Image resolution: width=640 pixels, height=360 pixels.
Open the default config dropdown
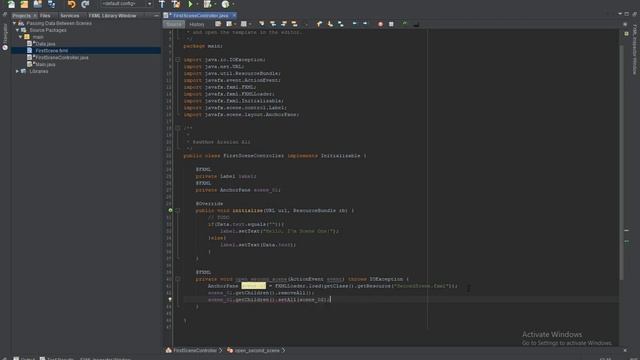pyautogui.click(x=127, y=4)
